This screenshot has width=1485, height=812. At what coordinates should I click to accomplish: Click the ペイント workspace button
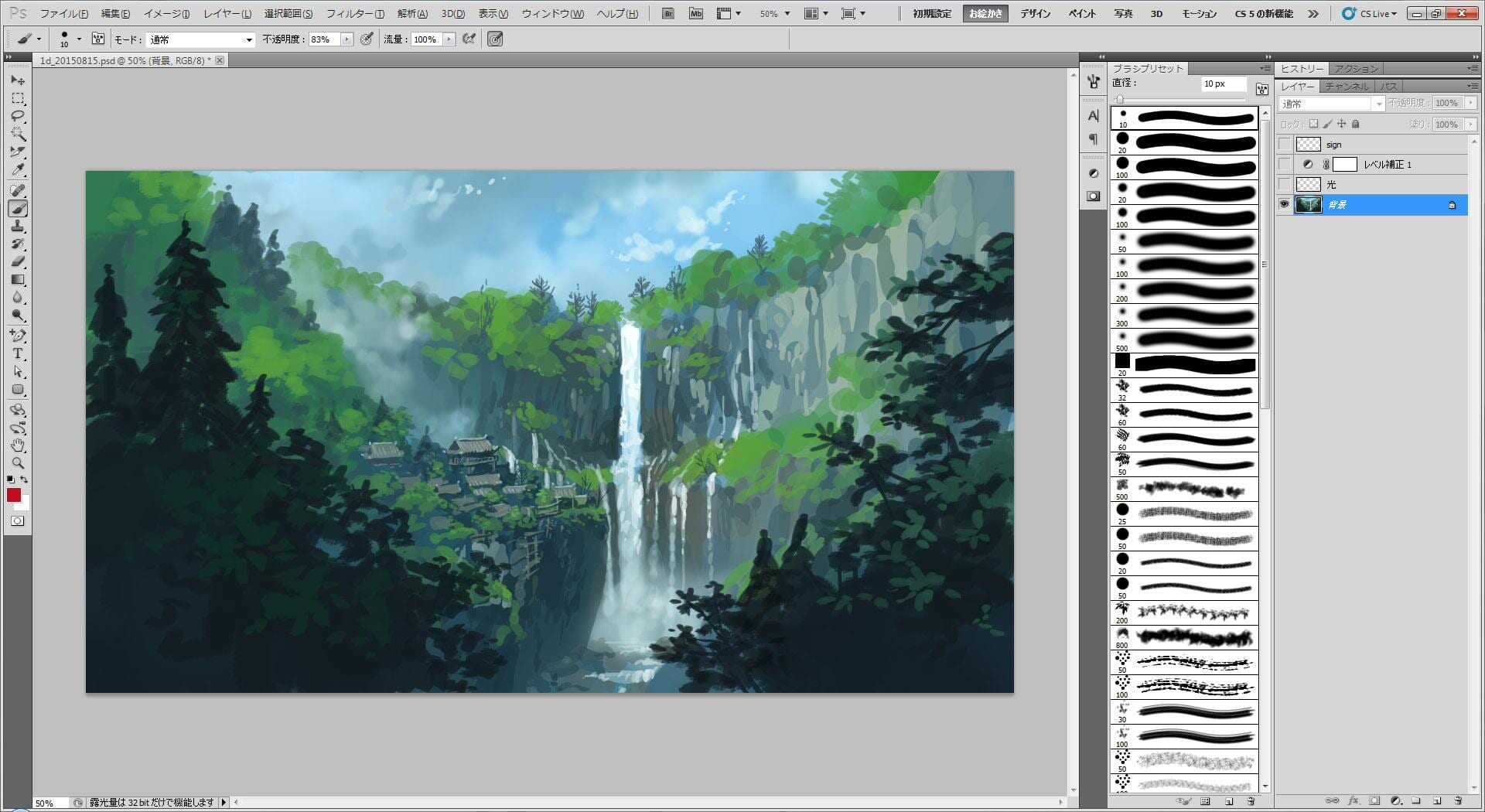tap(1082, 14)
